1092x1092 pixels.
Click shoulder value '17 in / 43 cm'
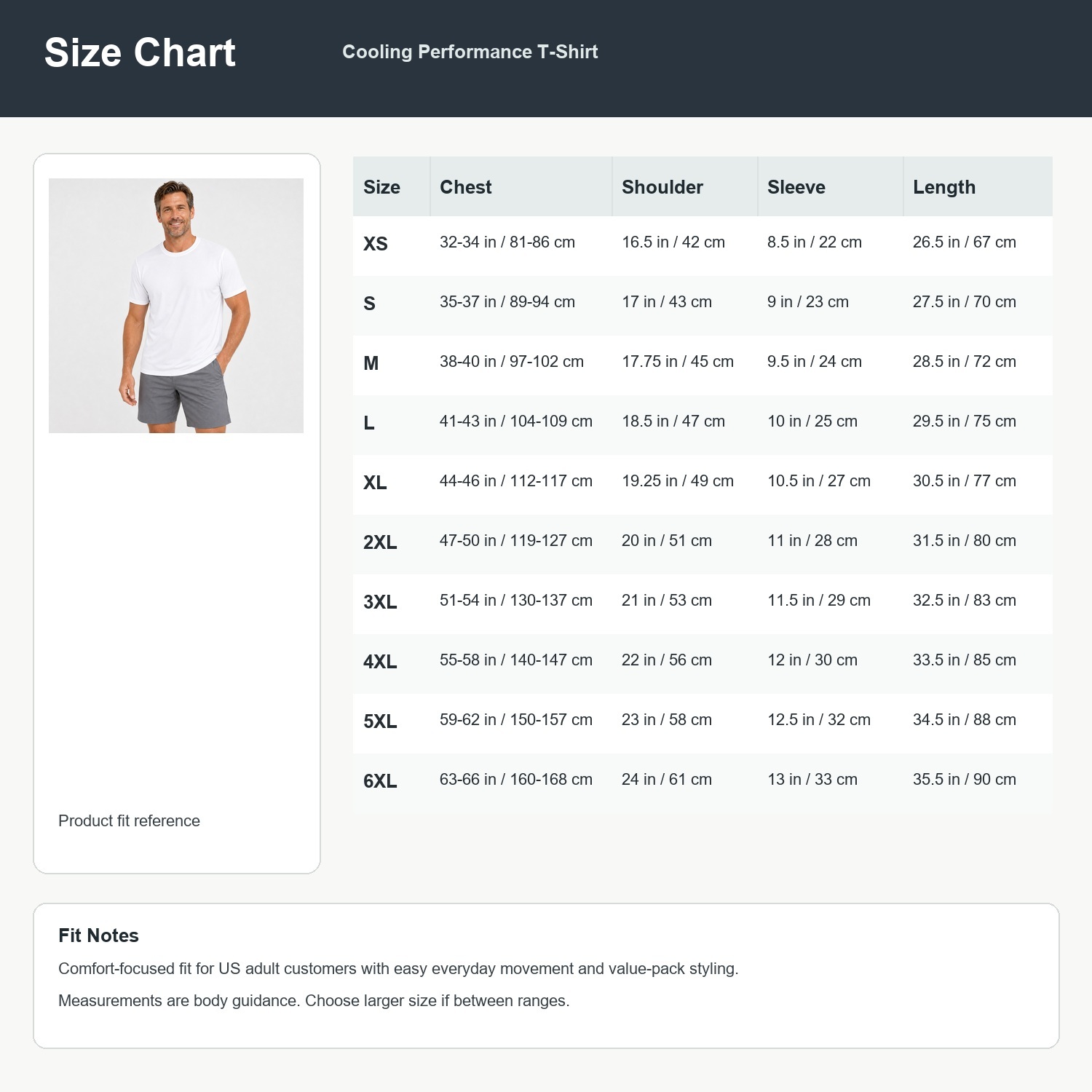[x=667, y=302]
